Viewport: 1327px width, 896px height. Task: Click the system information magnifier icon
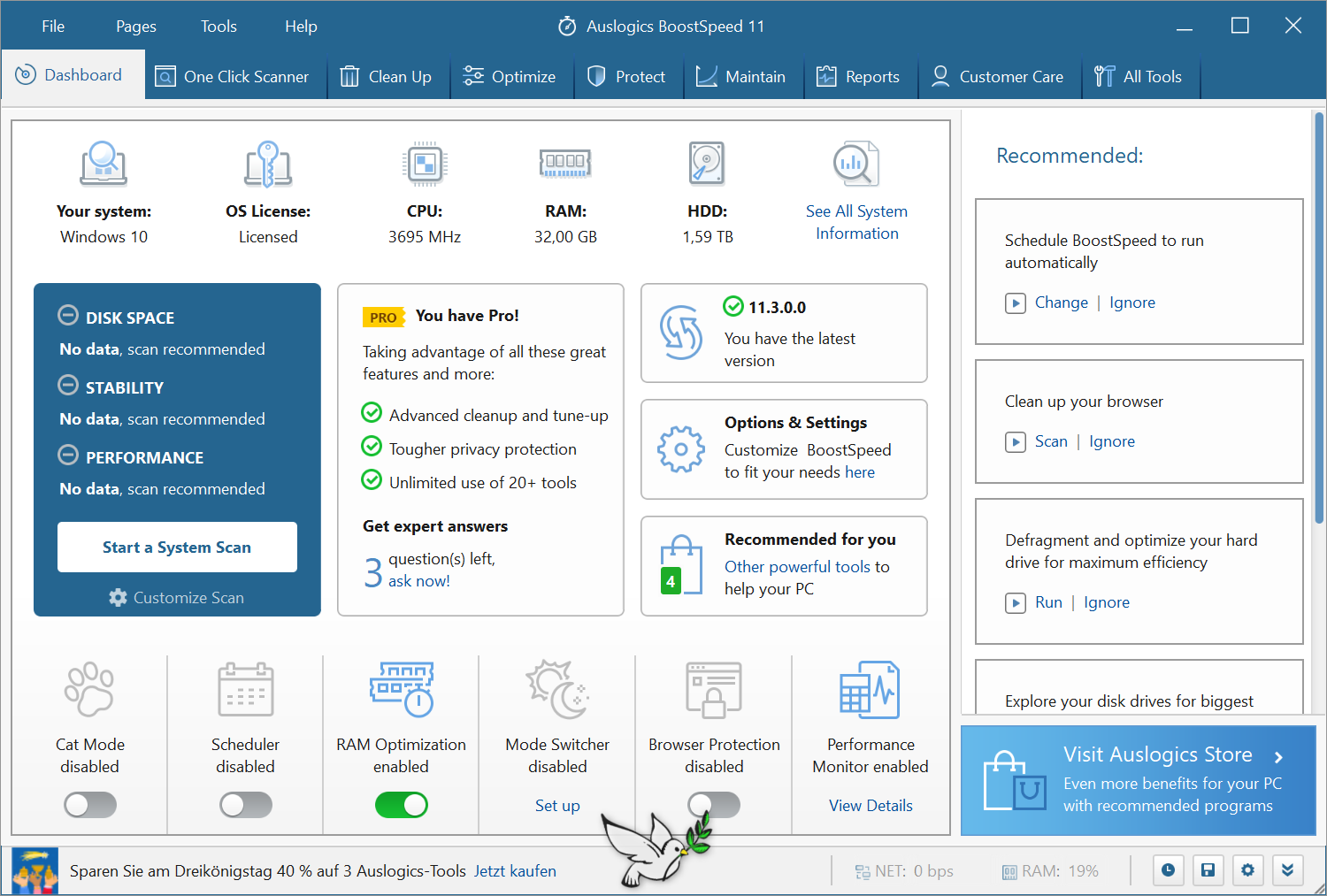point(856,164)
